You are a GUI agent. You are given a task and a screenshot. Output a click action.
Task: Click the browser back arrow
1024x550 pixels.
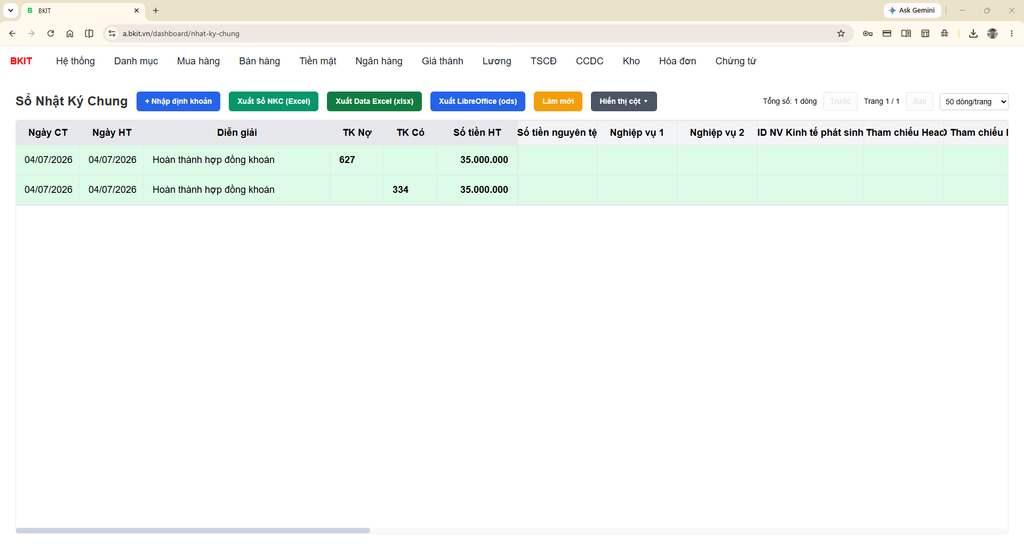(12, 33)
